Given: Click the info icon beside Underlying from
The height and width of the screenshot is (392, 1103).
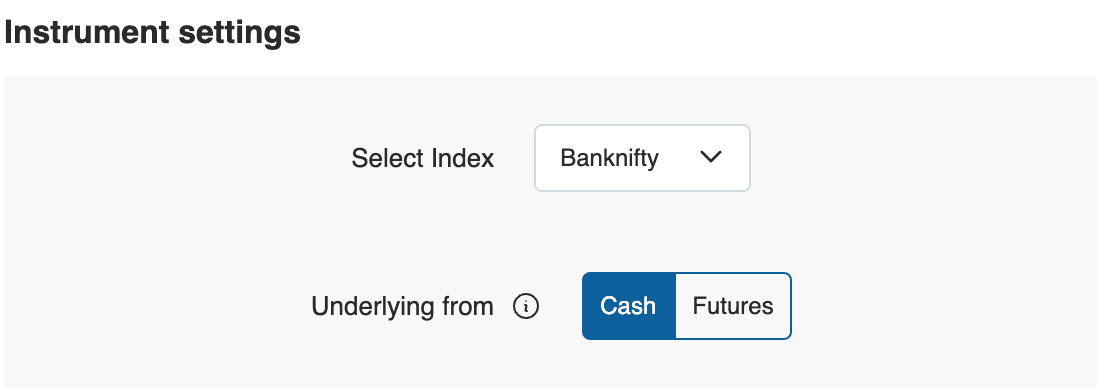Looking at the screenshot, I should click(x=526, y=307).
